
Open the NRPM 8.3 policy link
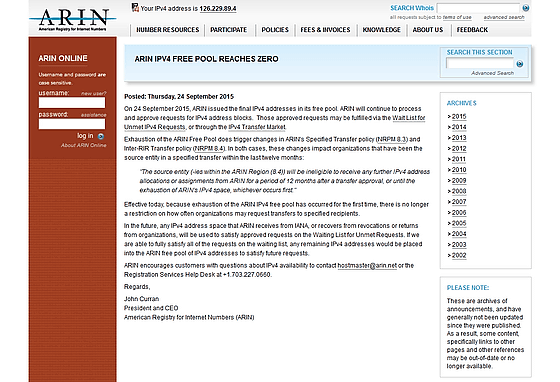click(x=392, y=139)
